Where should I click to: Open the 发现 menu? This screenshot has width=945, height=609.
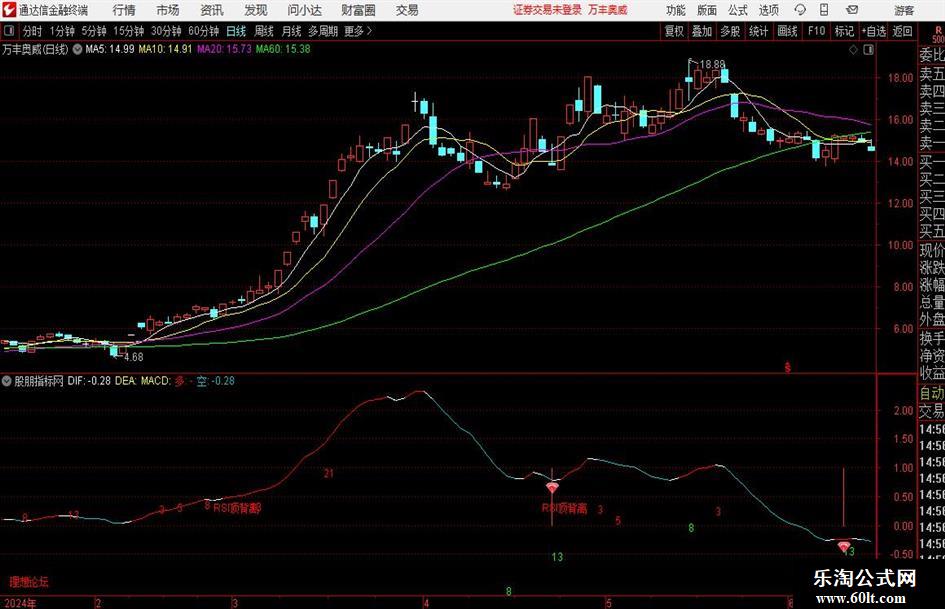256,10
